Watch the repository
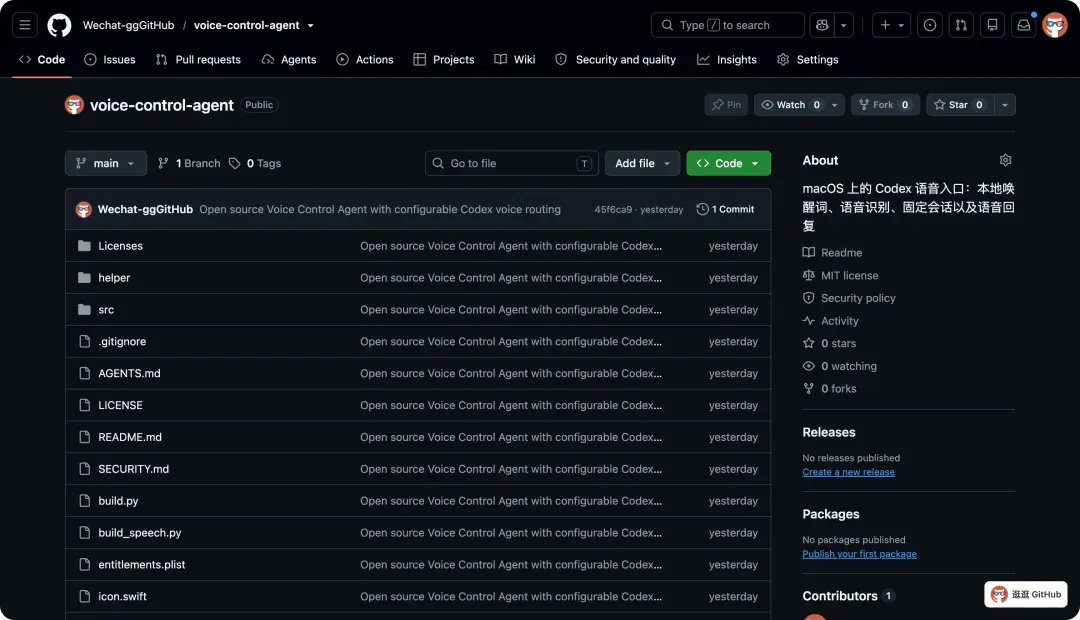 [791, 105]
